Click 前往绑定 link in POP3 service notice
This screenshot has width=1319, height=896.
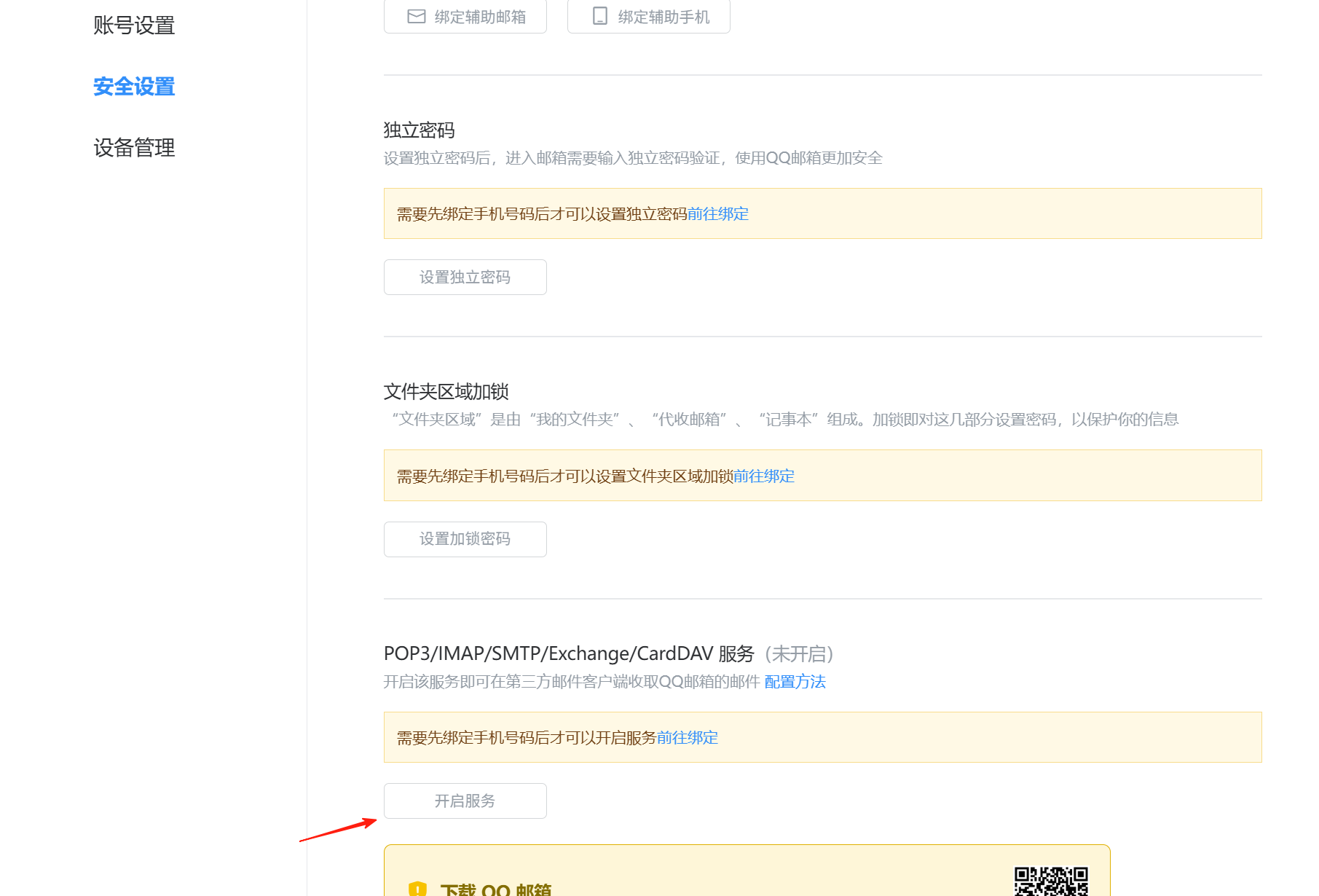tap(688, 738)
